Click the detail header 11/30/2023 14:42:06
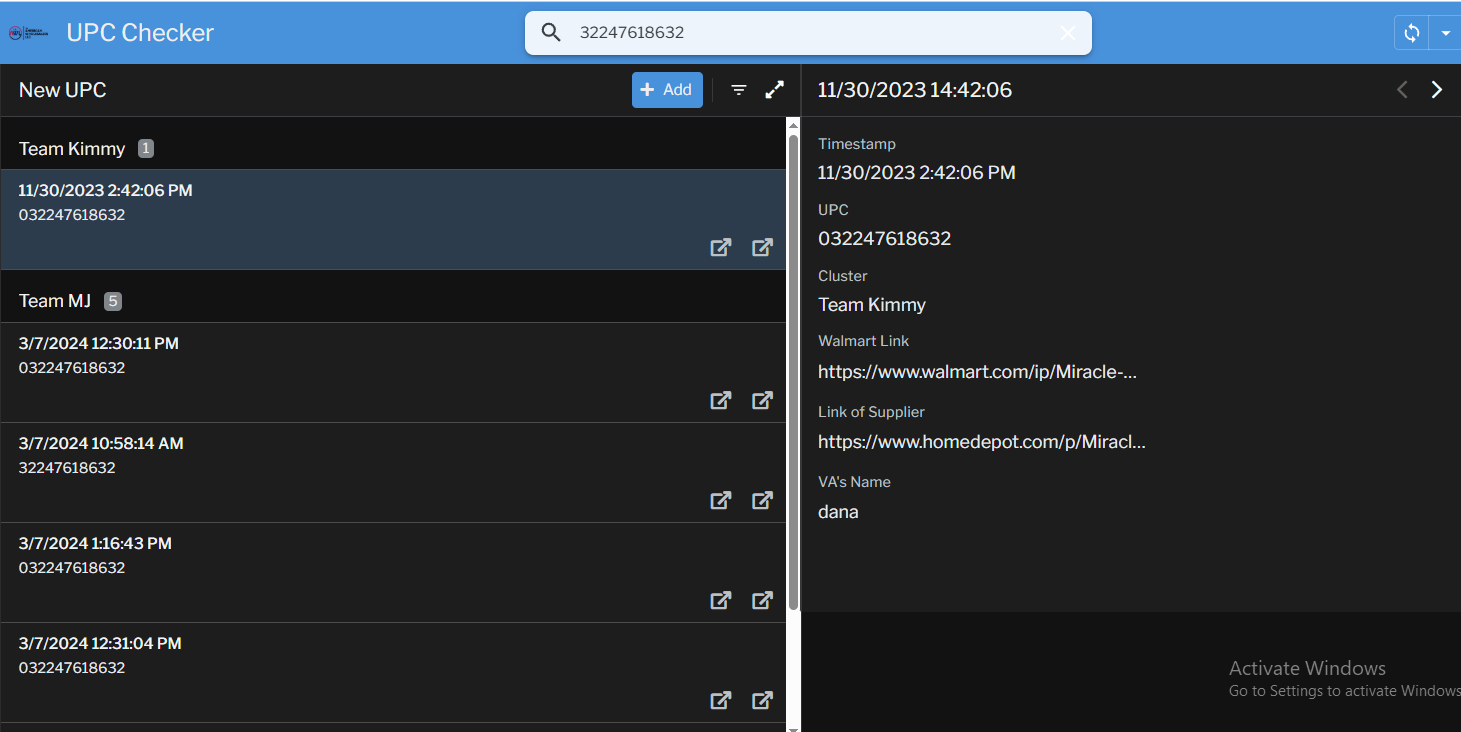 click(x=915, y=90)
